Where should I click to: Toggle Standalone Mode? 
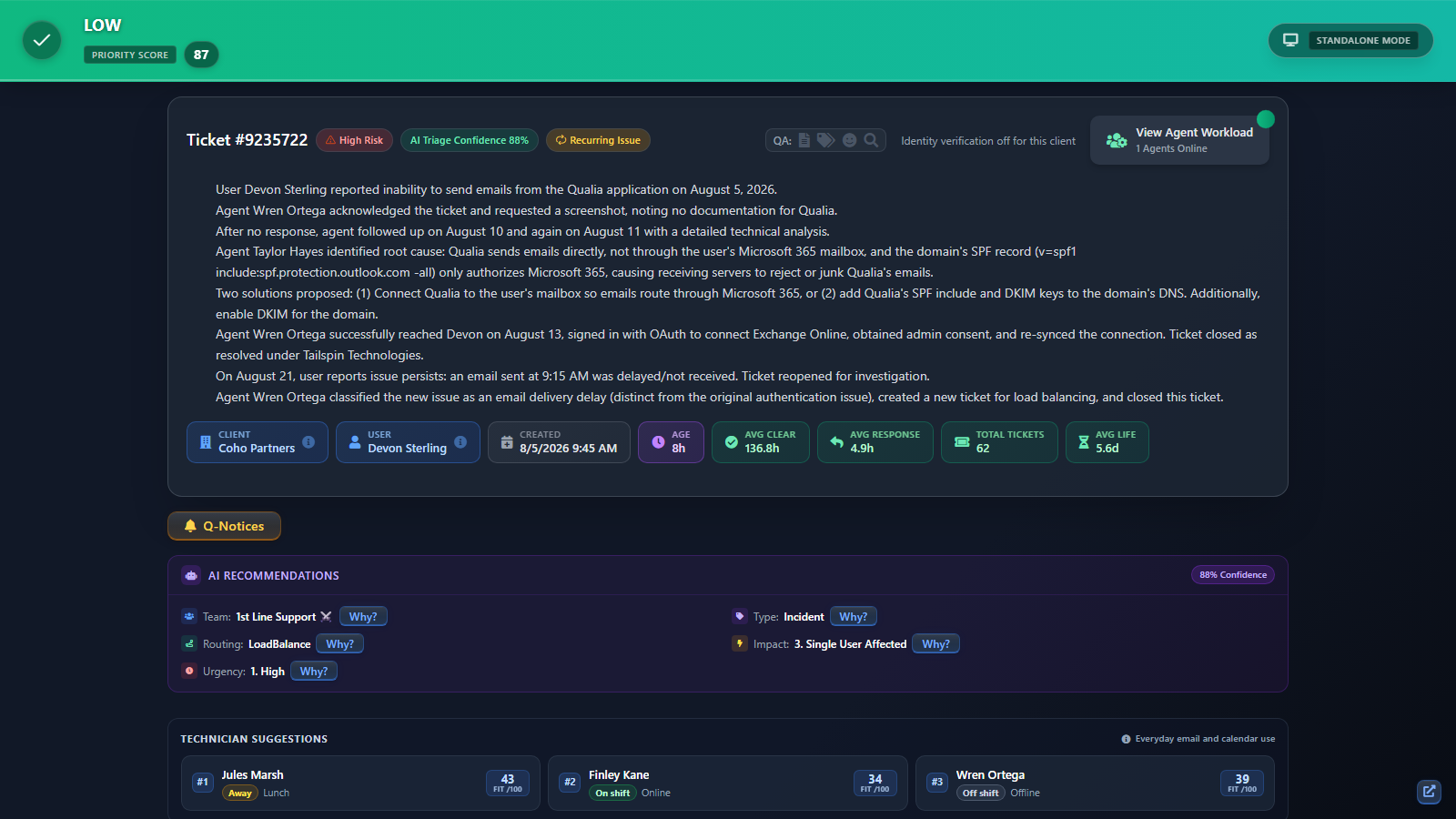click(1350, 40)
